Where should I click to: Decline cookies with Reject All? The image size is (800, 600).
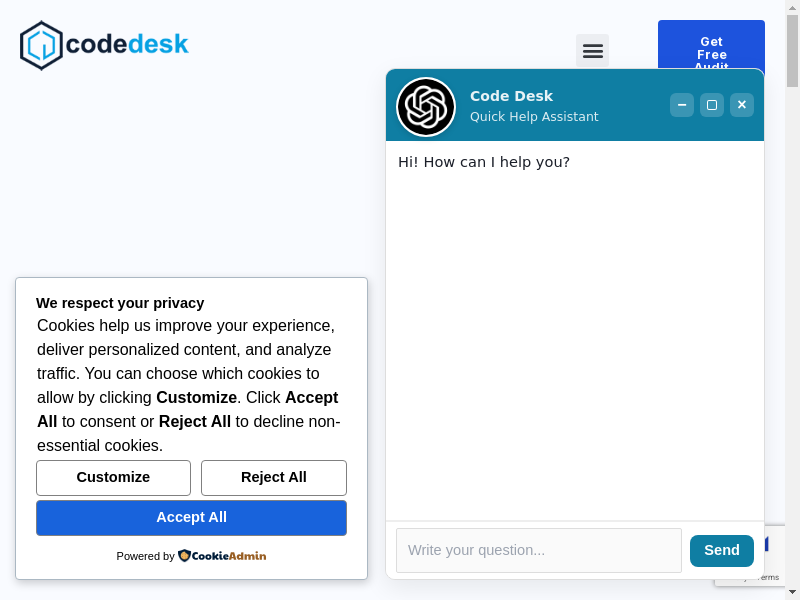tap(274, 478)
